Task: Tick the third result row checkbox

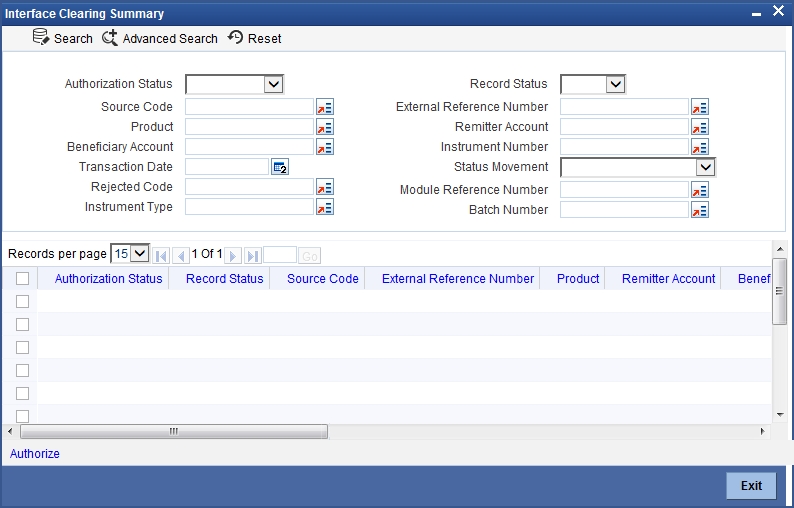Action: [22, 347]
